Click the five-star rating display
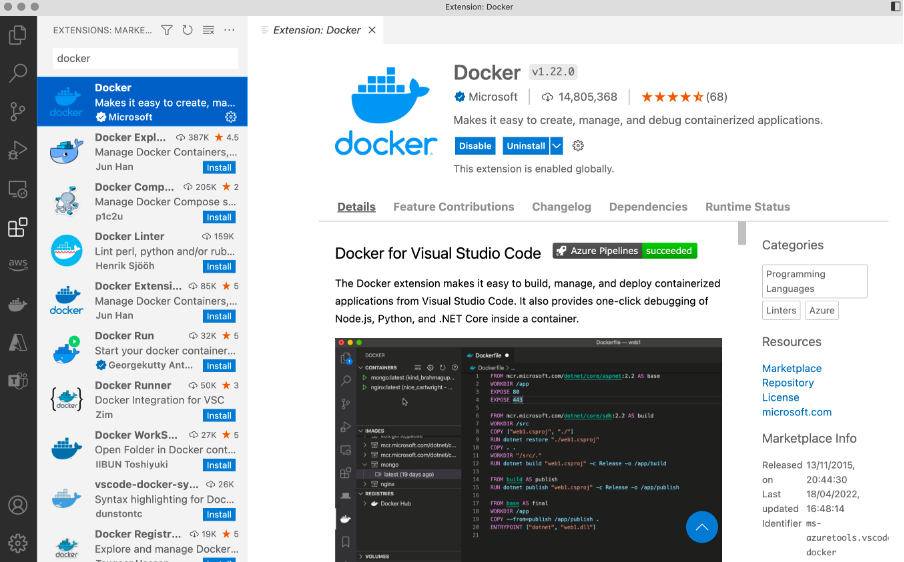Screen dimensions: 904x562 671,97
